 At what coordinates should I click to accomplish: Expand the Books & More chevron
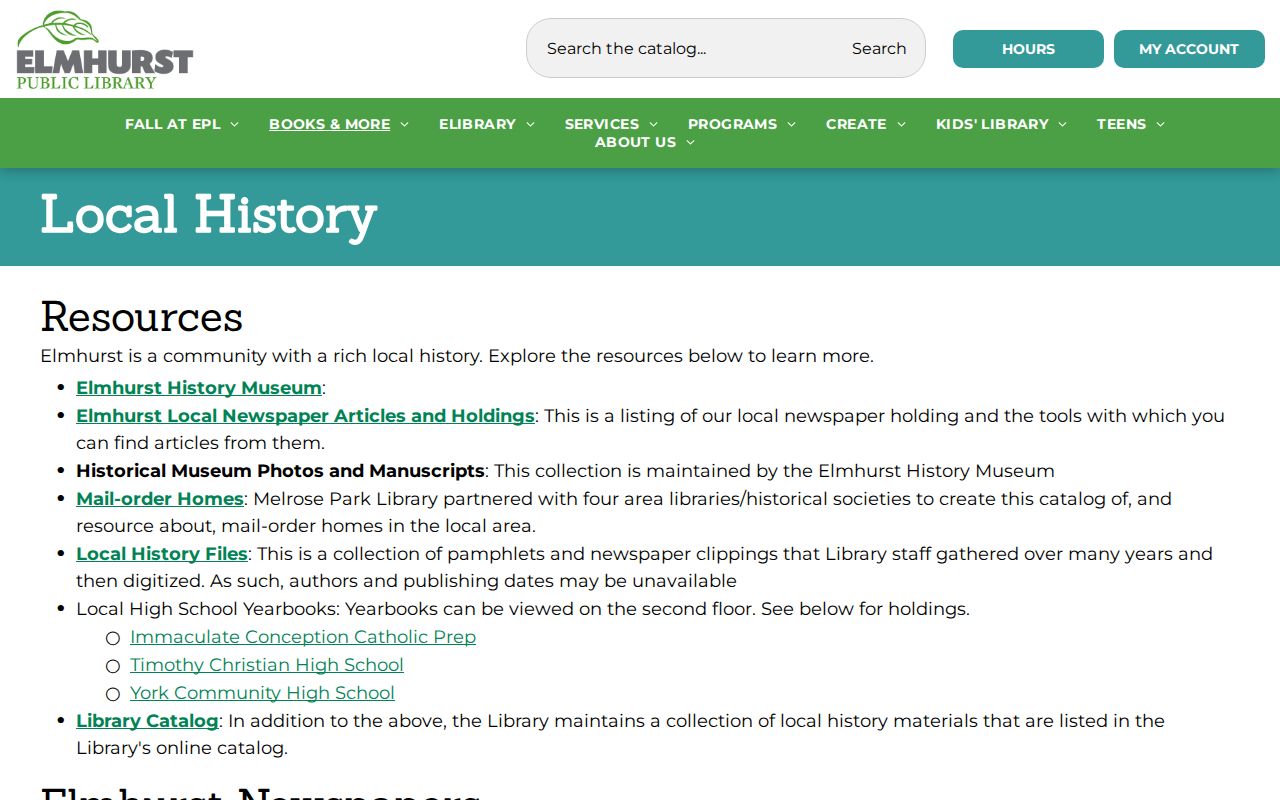click(x=404, y=124)
